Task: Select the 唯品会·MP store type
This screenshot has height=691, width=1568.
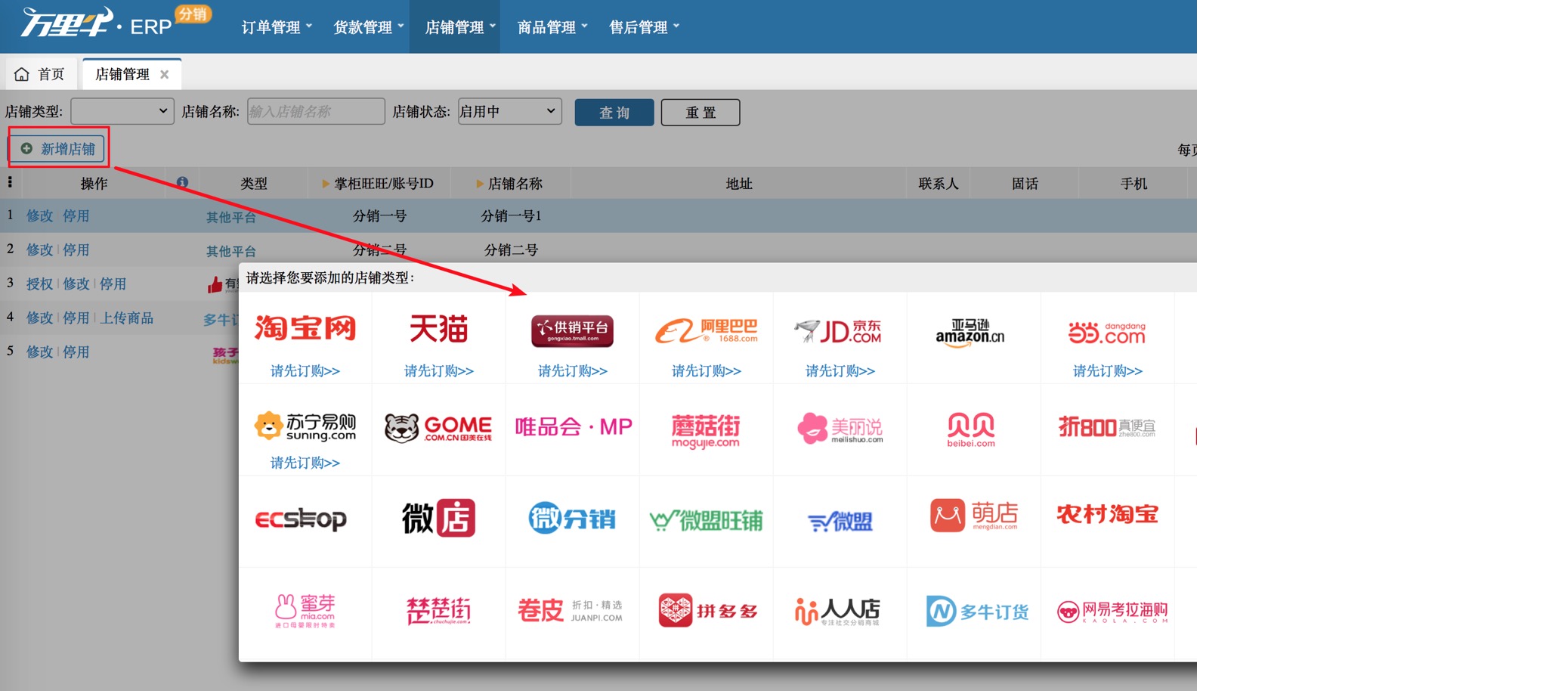Action: pyautogui.click(x=574, y=427)
